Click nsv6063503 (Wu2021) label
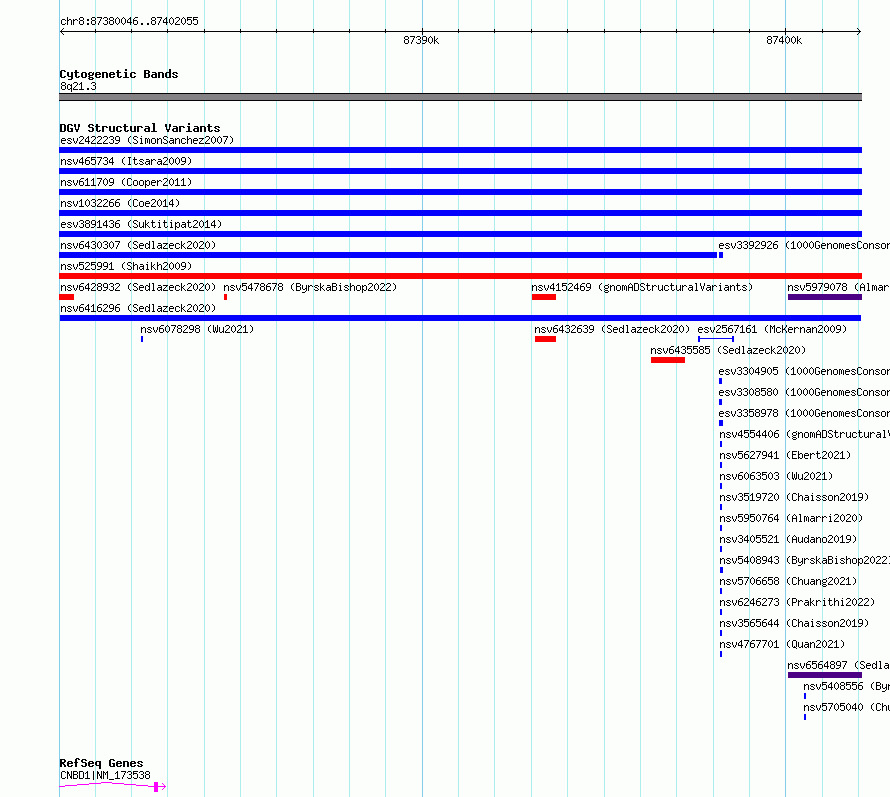890x797 pixels. click(776, 476)
